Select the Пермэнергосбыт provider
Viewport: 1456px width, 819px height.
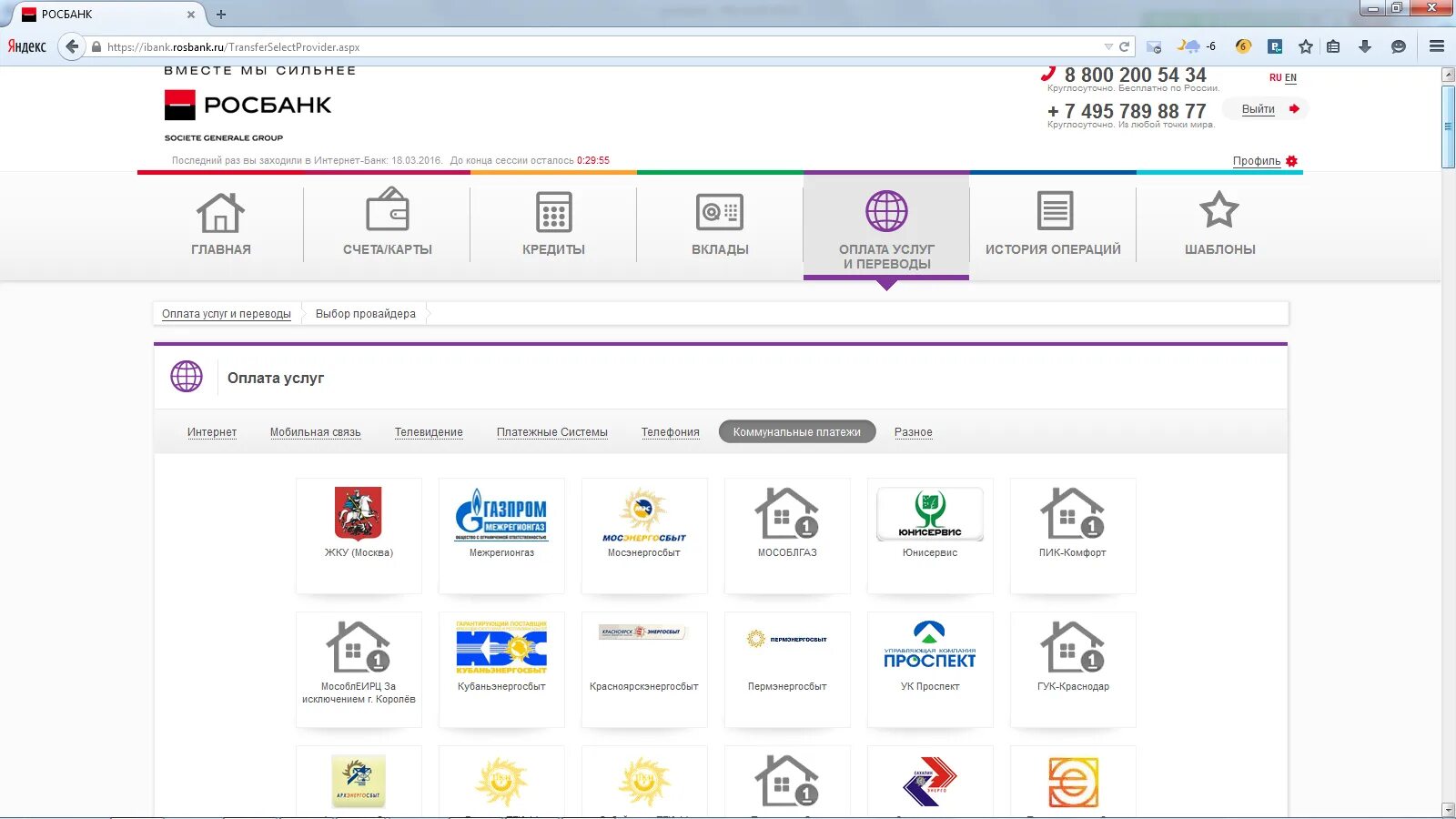(x=787, y=670)
